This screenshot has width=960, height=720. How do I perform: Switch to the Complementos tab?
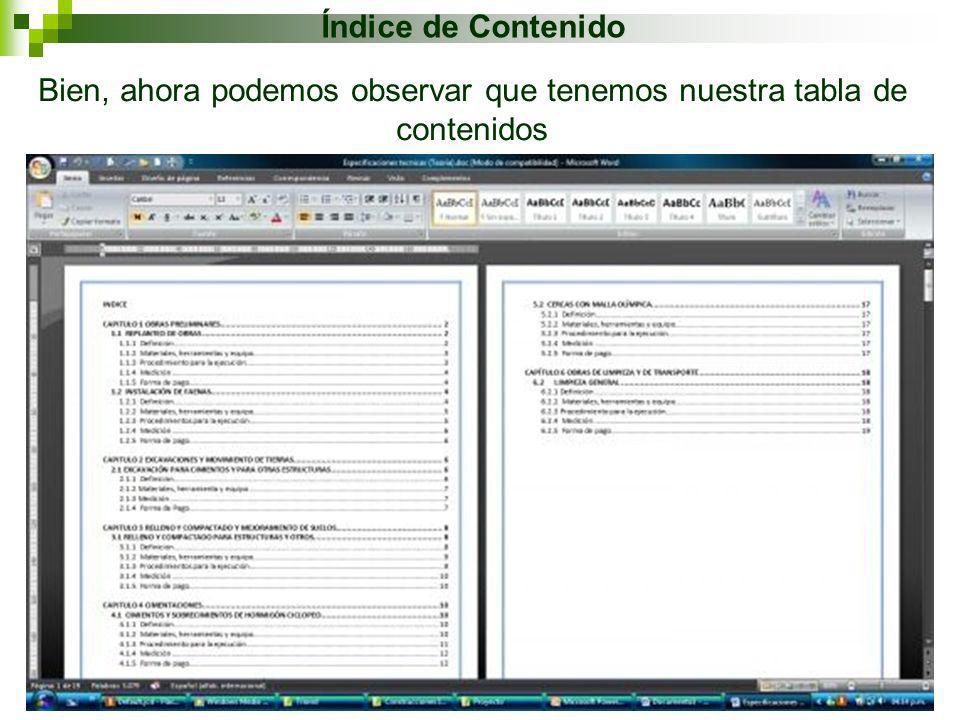tap(446, 178)
